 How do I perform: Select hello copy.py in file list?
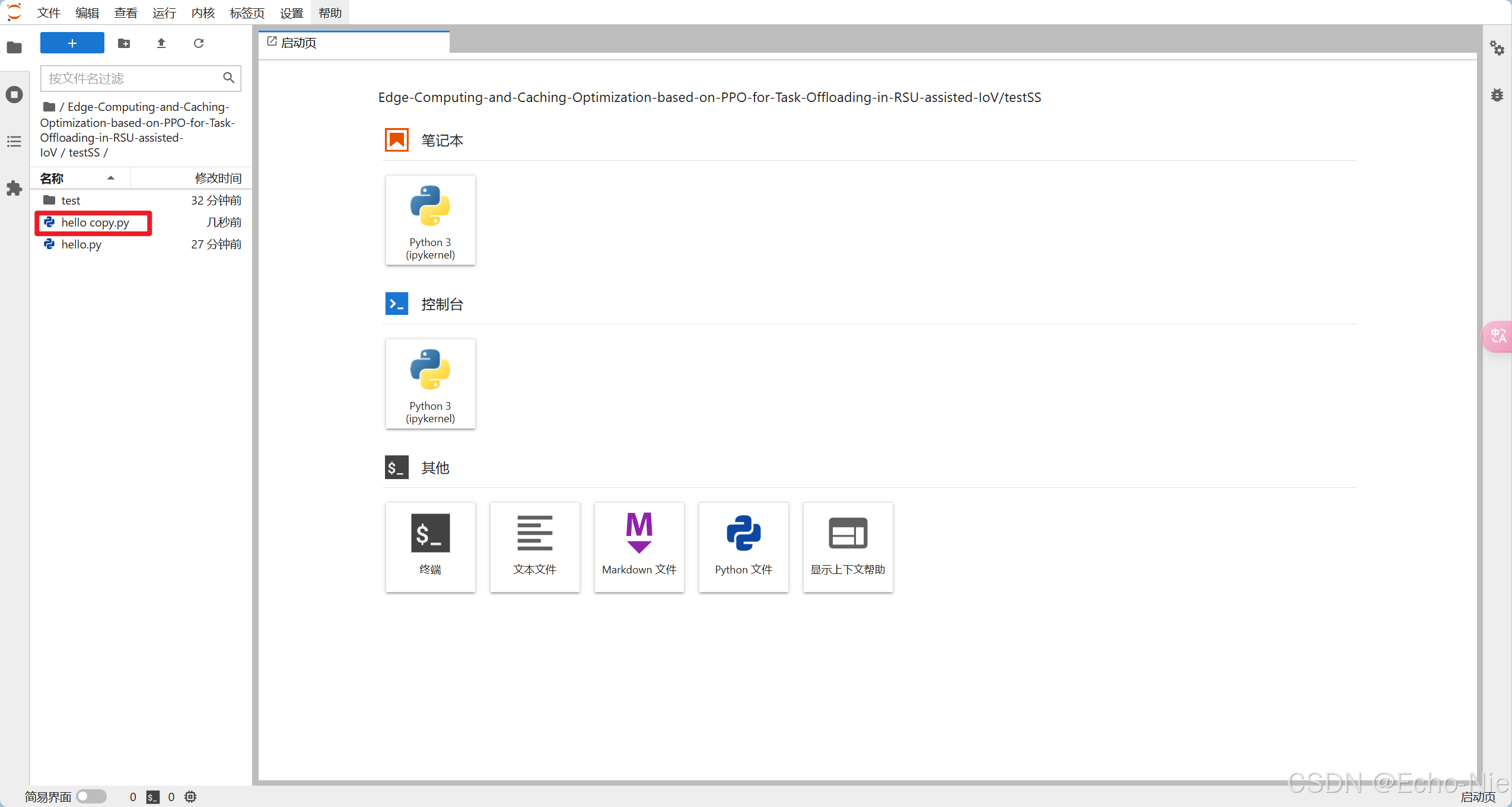pos(95,222)
